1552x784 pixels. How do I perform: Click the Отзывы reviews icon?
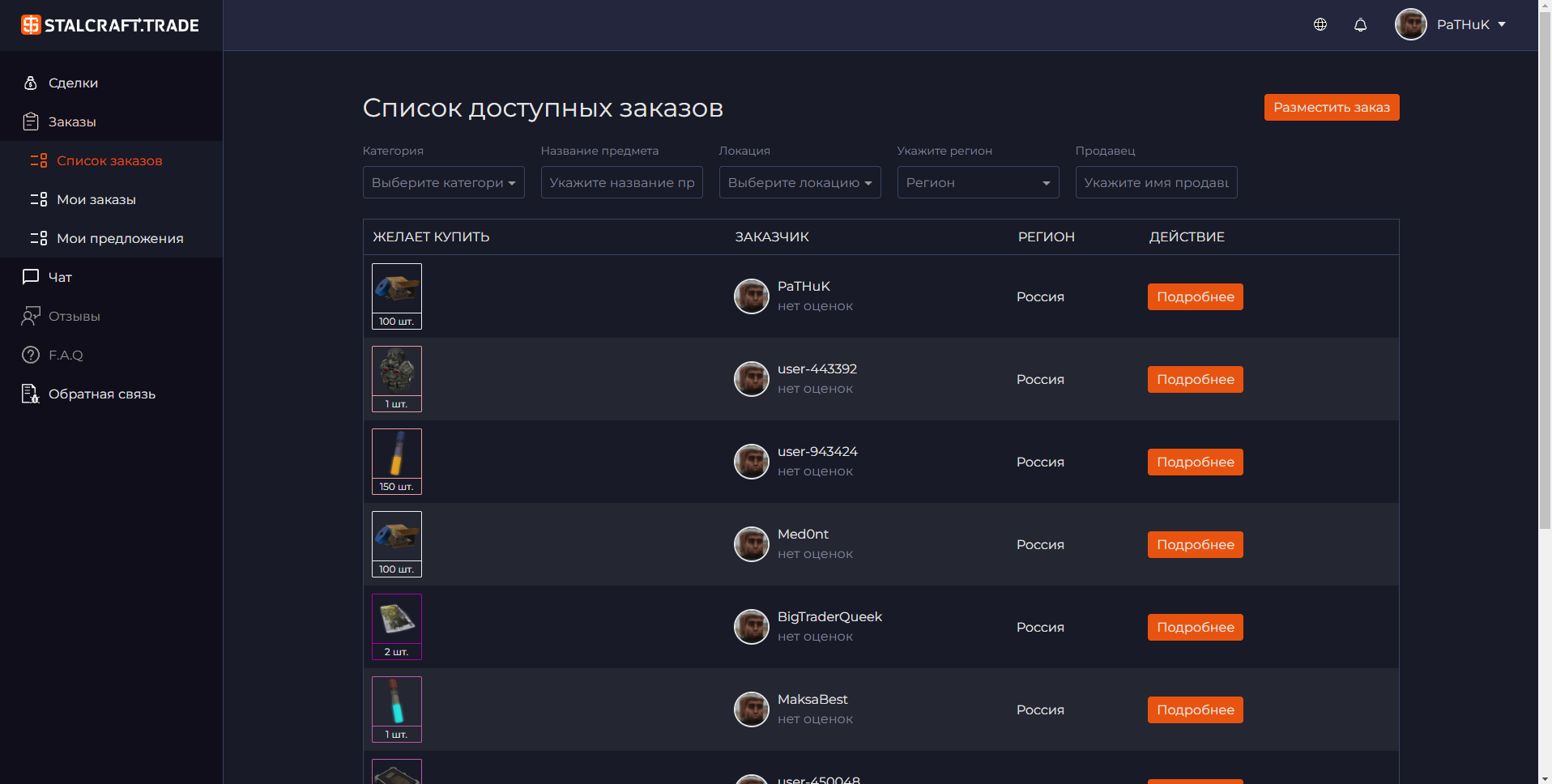(x=31, y=316)
